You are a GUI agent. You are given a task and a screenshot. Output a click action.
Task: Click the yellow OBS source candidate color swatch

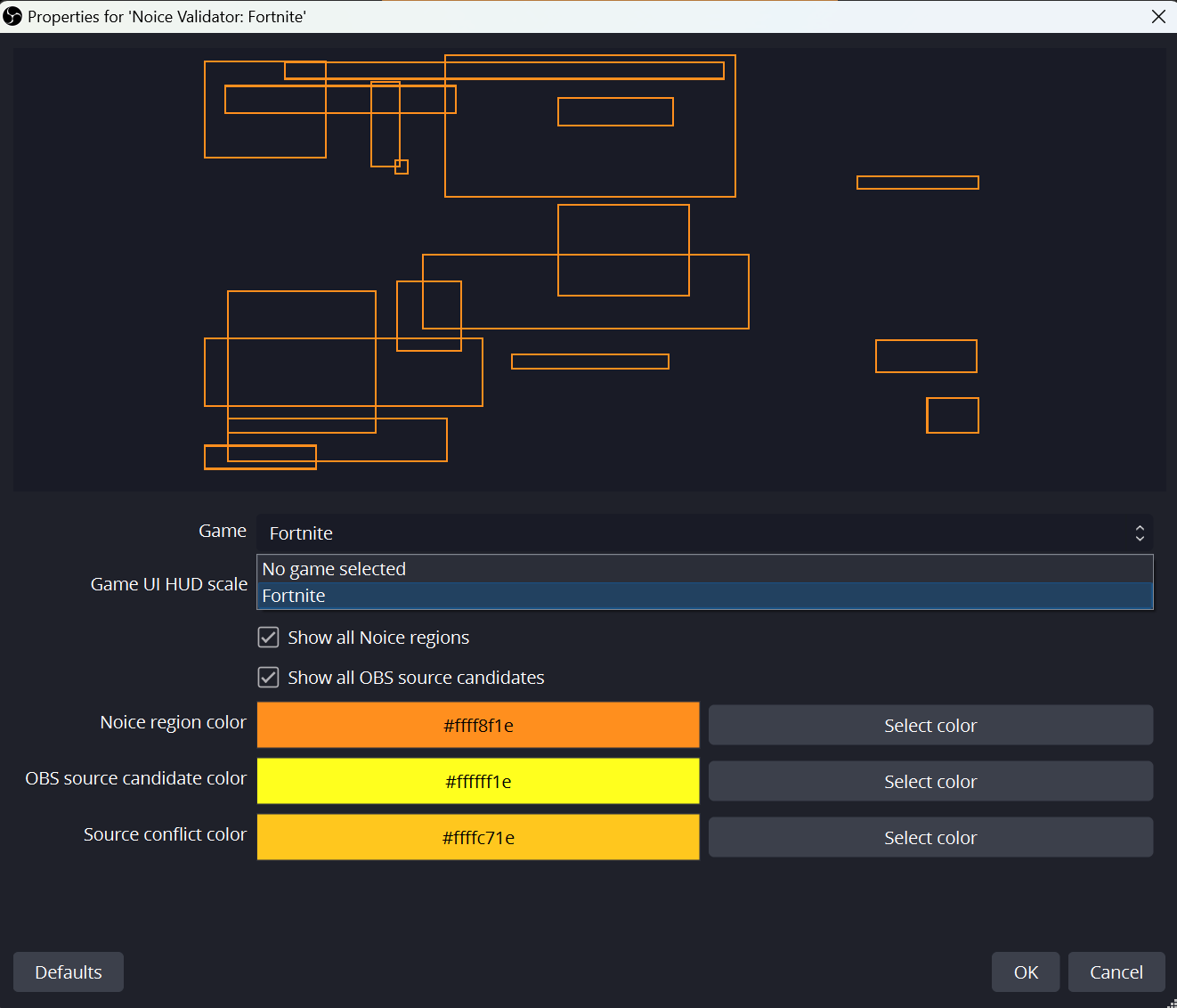click(x=478, y=781)
